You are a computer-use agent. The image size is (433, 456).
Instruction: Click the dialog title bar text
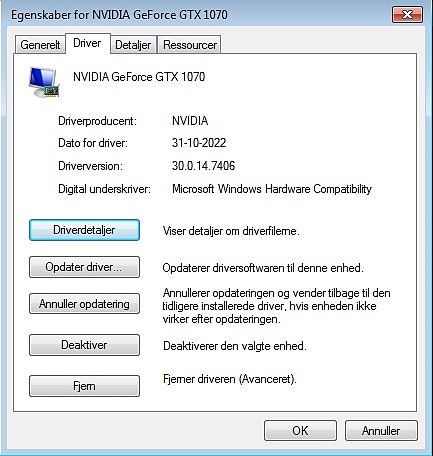point(119,15)
